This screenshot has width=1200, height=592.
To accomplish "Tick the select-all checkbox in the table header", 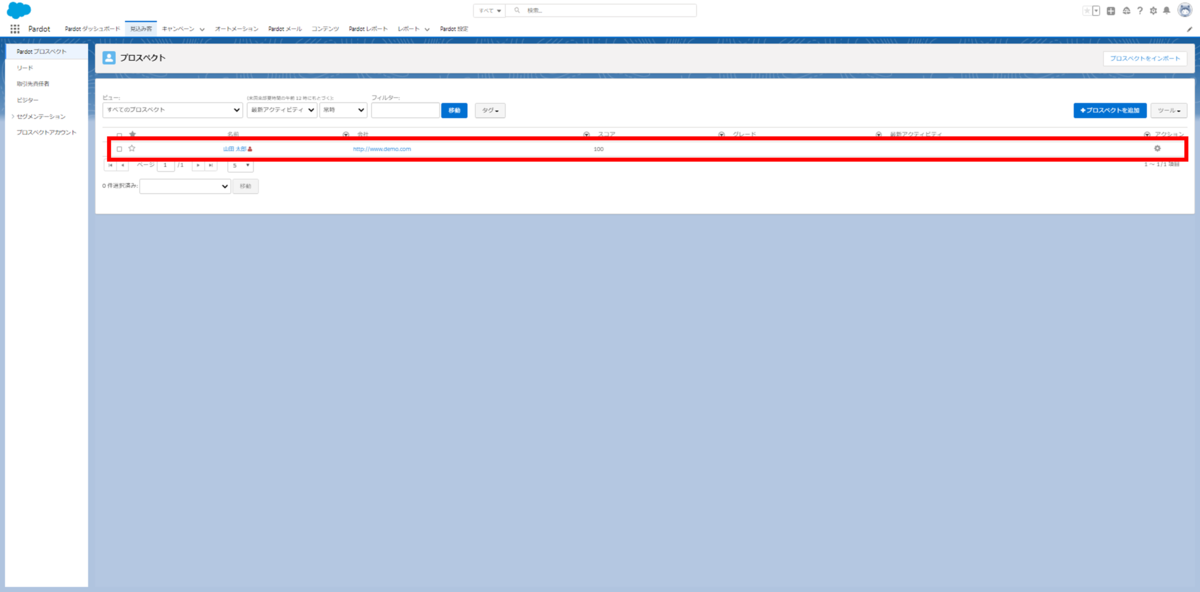I will pyautogui.click(x=119, y=134).
